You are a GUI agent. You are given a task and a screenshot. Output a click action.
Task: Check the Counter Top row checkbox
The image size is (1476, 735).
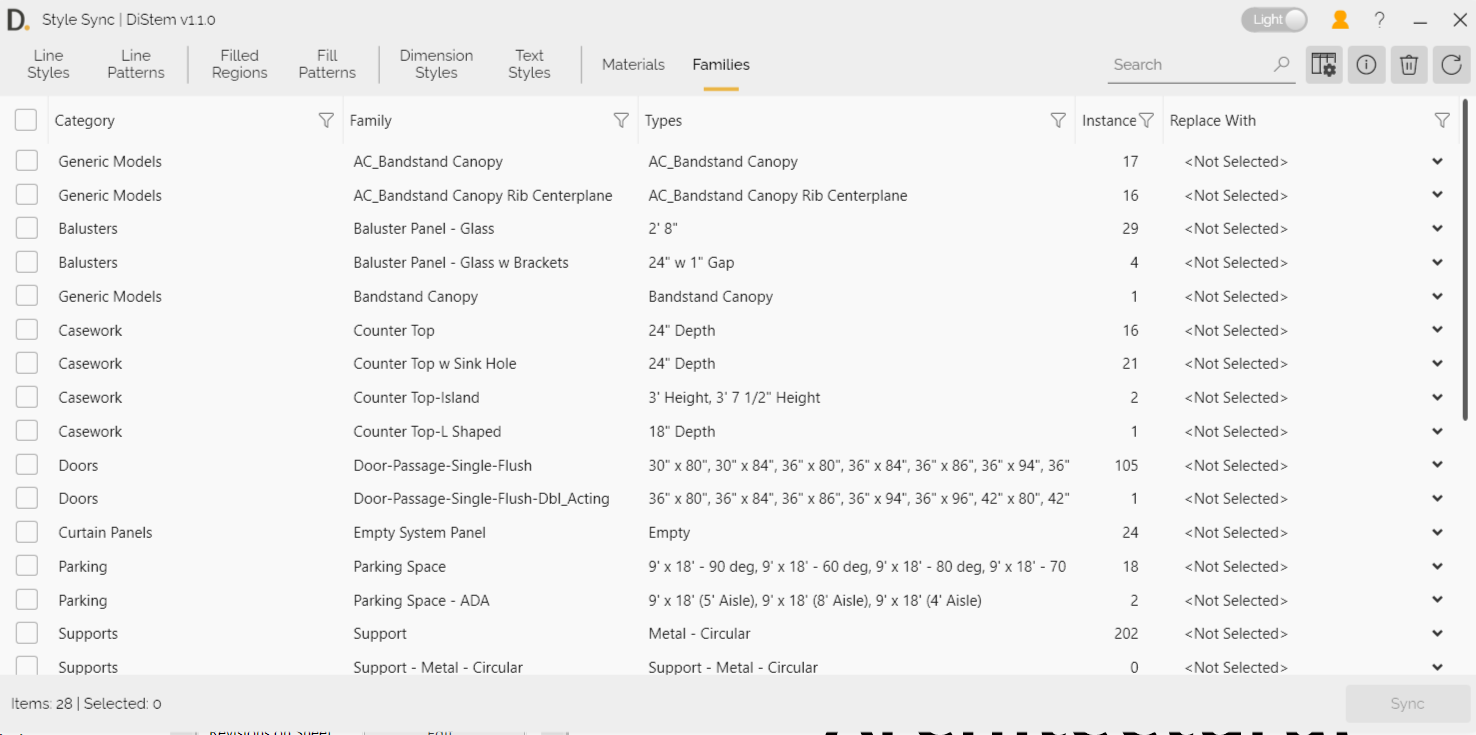(27, 330)
